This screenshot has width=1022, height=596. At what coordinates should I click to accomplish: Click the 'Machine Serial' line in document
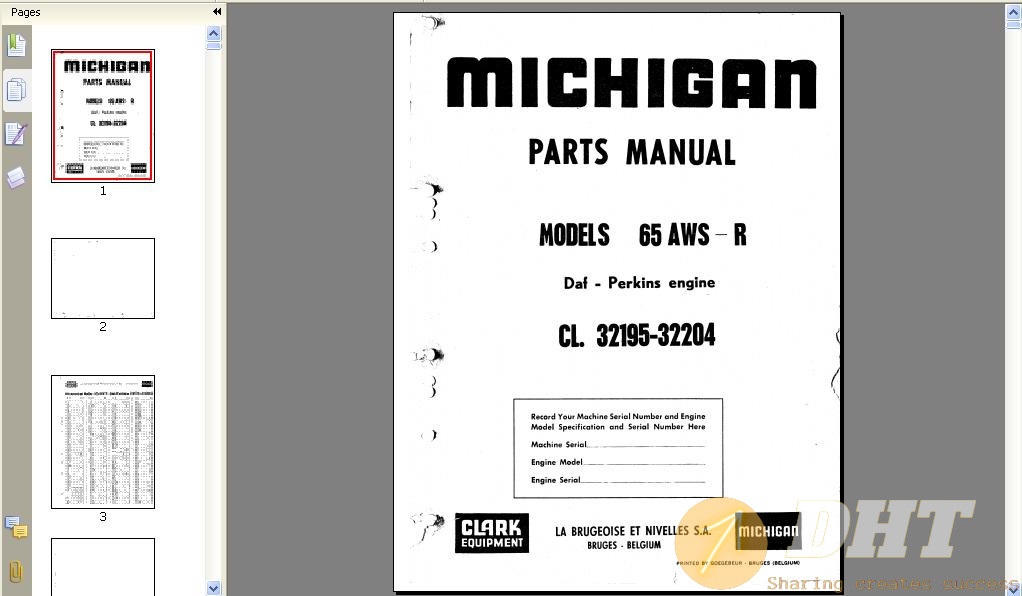click(618, 445)
